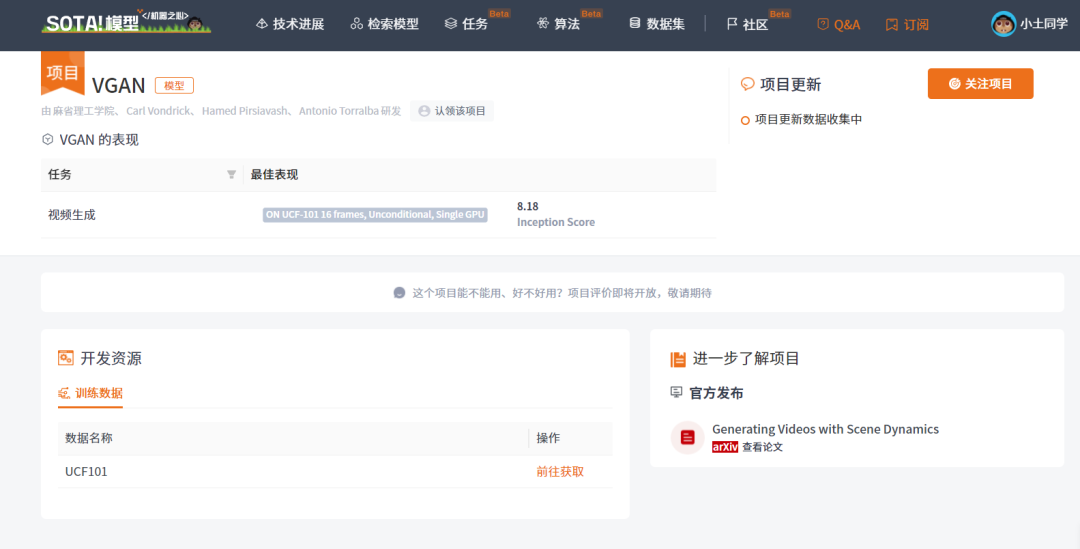Click the 检索模型 circles icon
The image size is (1080, 549).
[357, 24]
